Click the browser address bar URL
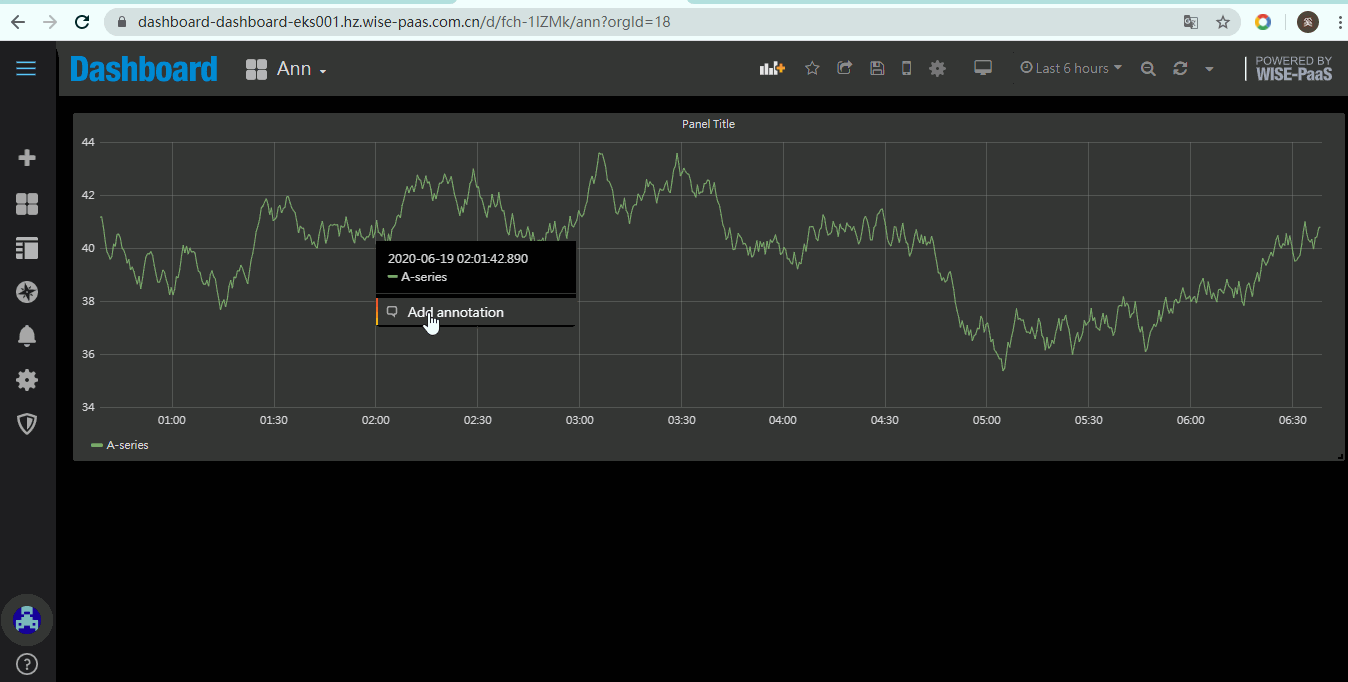This screenshot has width=1348, height=682. 404,21
